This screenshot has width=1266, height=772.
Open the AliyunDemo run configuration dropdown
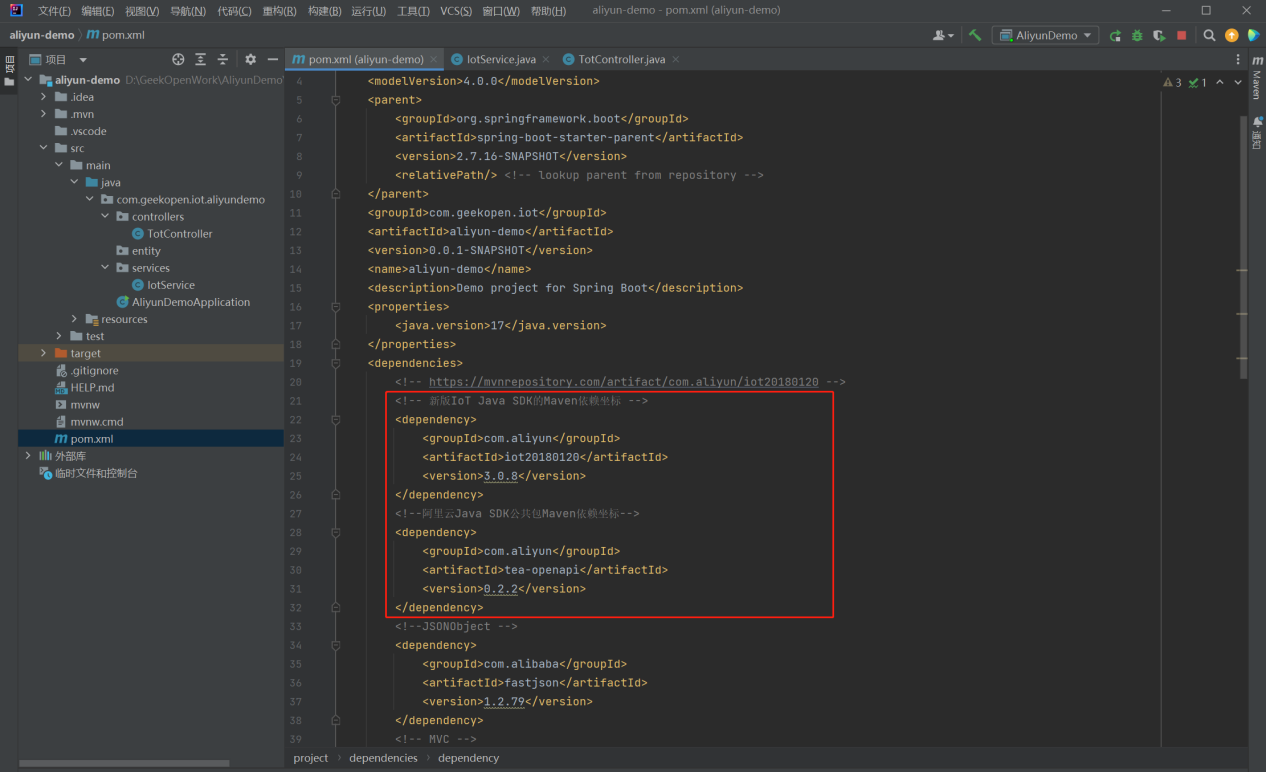coord(1046,35)
